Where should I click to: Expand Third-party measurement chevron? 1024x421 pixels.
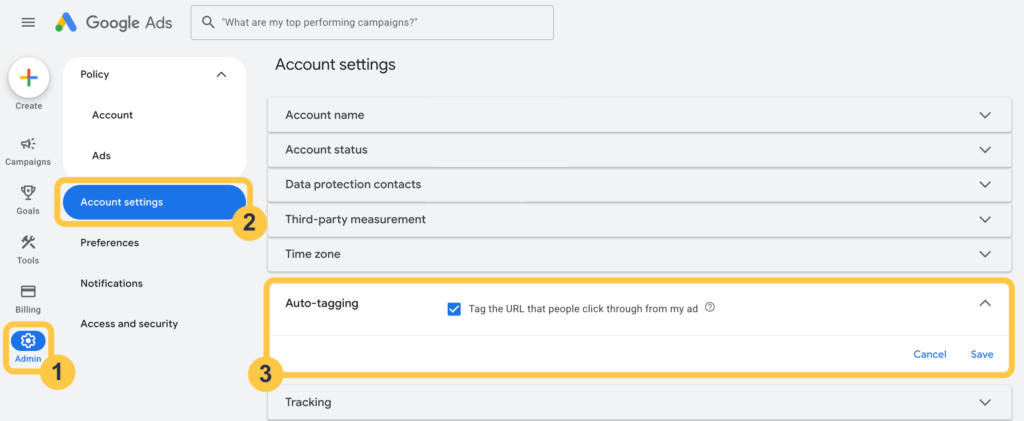[985, 219]
